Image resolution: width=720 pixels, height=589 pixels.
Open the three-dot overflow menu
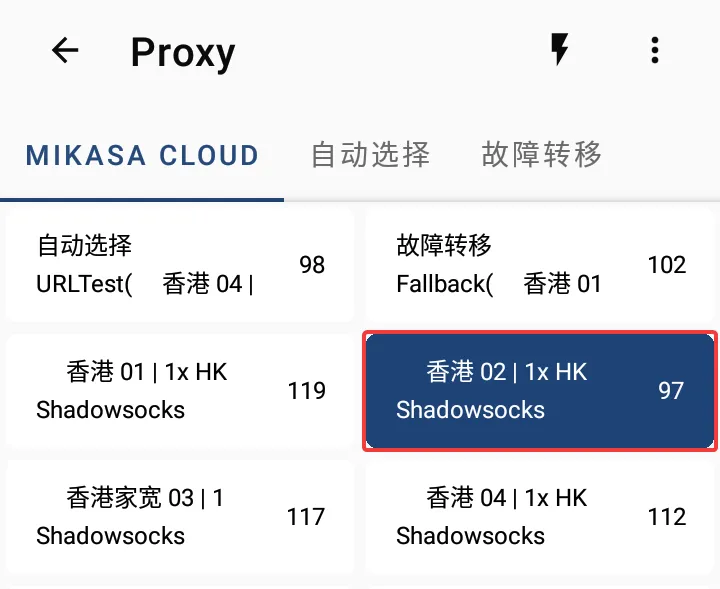click(655, 50)
